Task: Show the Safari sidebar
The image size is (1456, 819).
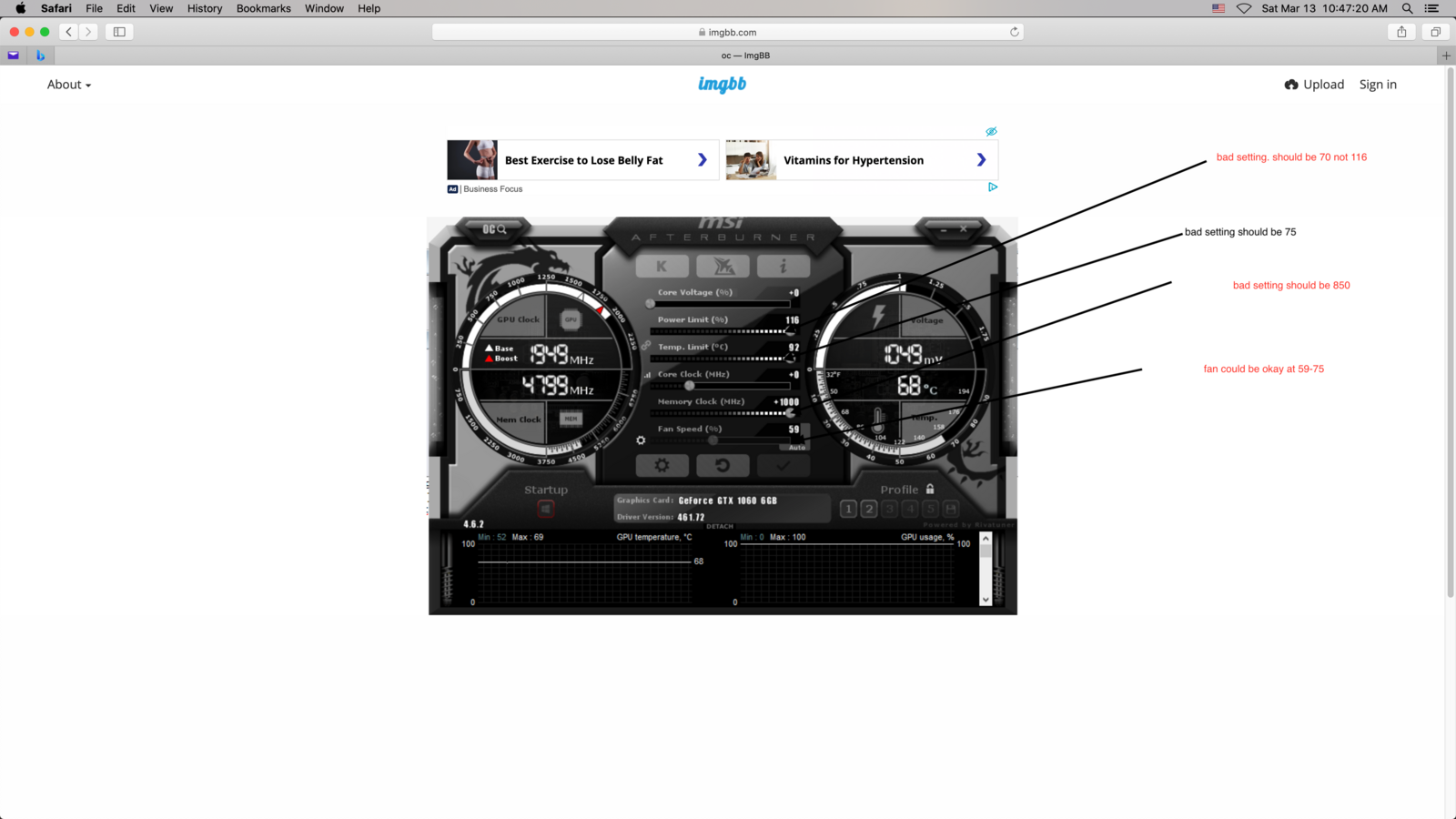Action: click(119, 32)
